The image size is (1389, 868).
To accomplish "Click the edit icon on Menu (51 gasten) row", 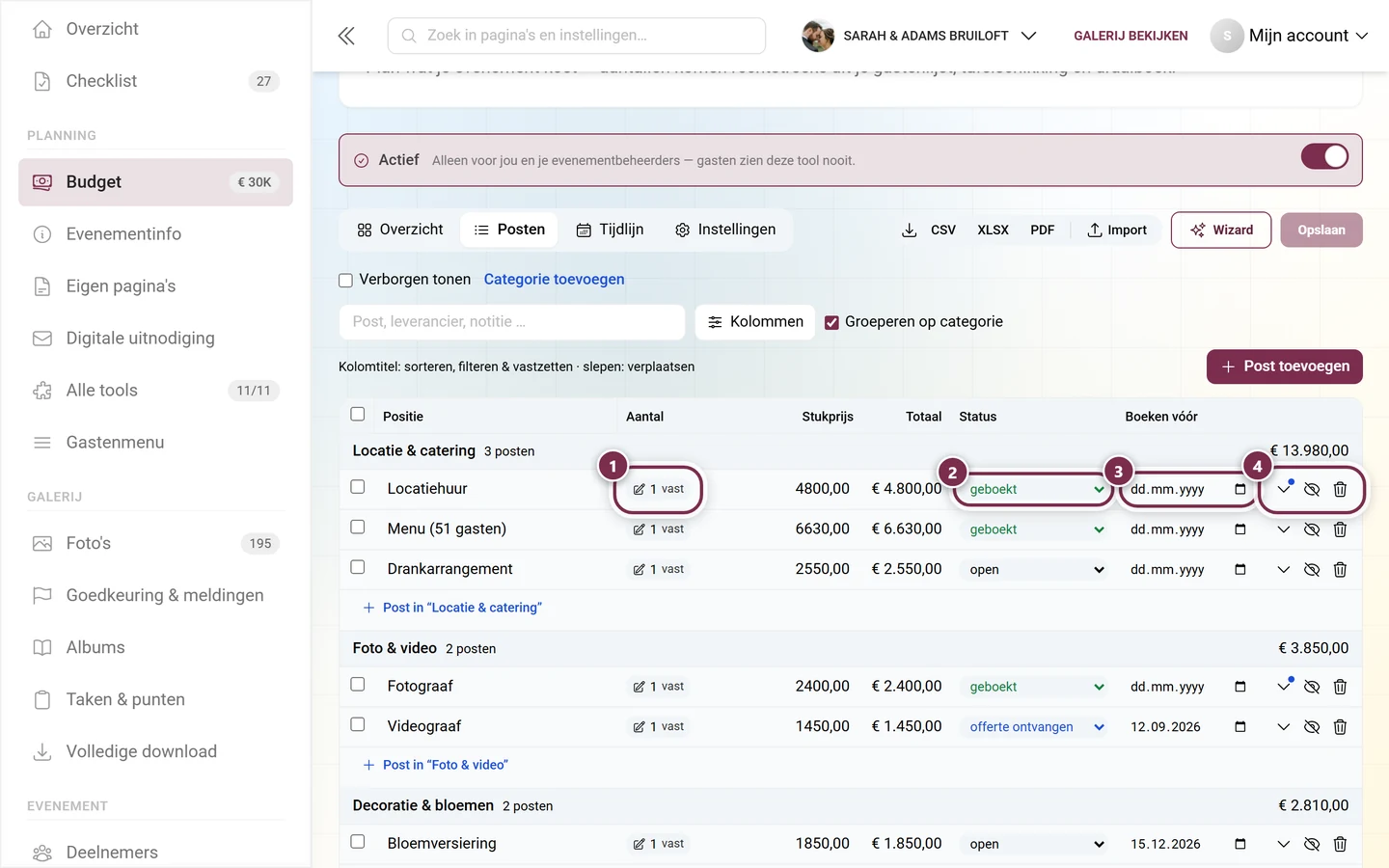I will pos(639,529).
